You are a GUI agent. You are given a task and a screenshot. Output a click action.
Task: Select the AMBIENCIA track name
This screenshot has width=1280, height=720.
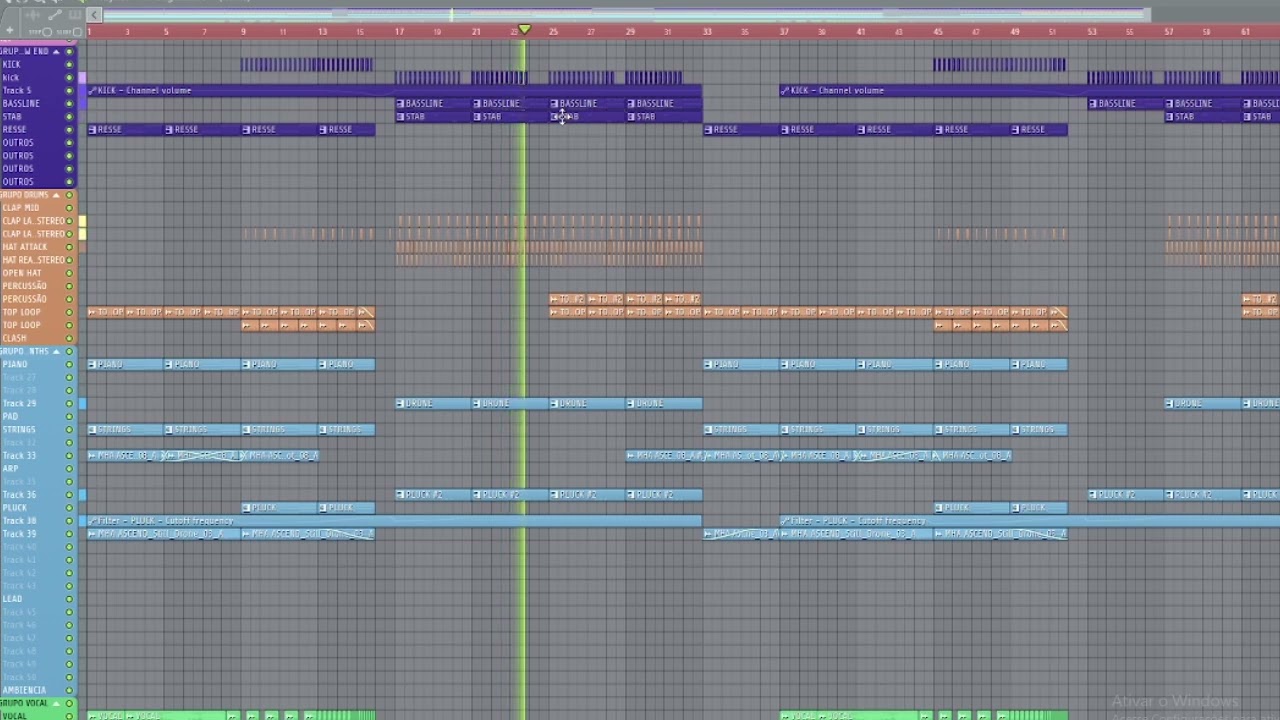(24, 690)
